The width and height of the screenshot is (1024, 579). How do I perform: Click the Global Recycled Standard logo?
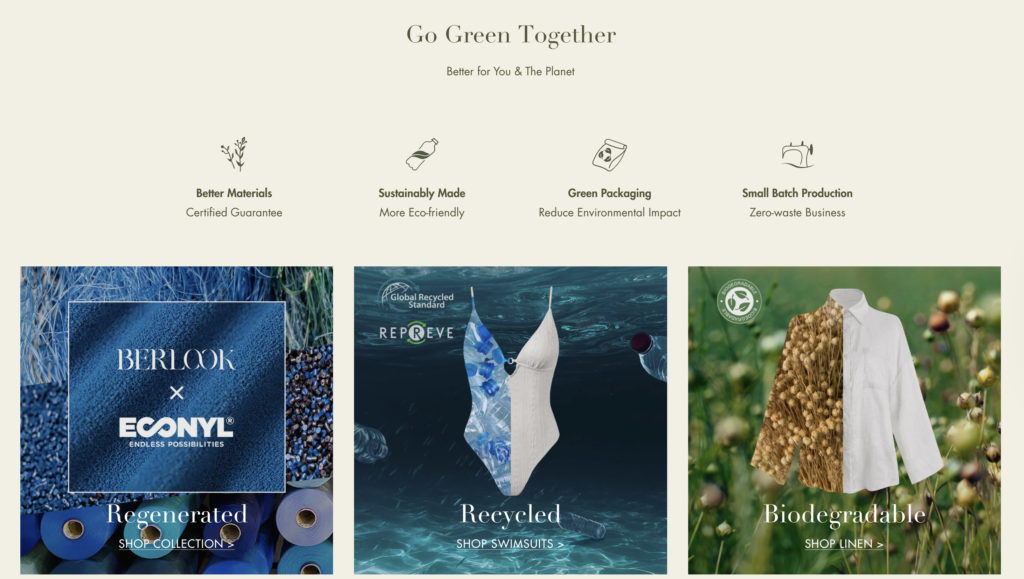pyautogui.click(x=417, y=296)
